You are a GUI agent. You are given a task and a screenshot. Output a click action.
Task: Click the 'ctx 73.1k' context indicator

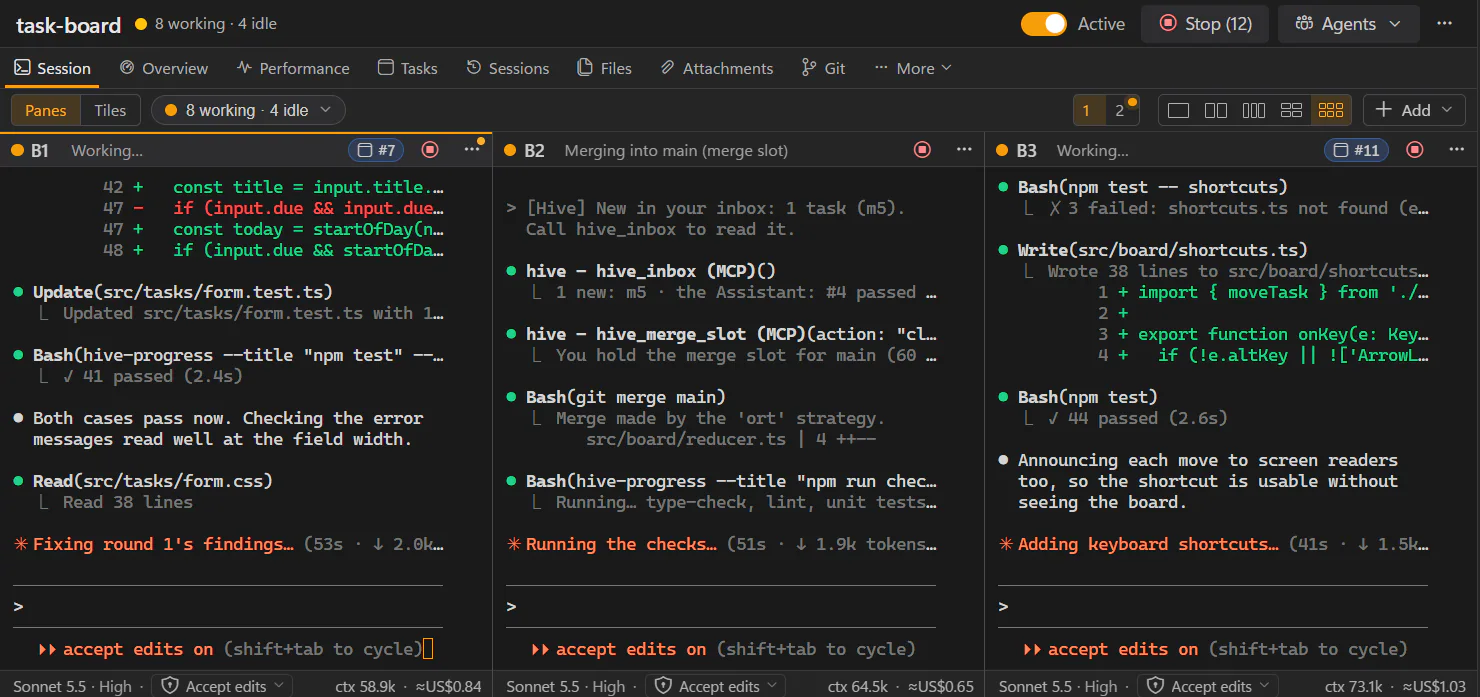pos(1355,686)
